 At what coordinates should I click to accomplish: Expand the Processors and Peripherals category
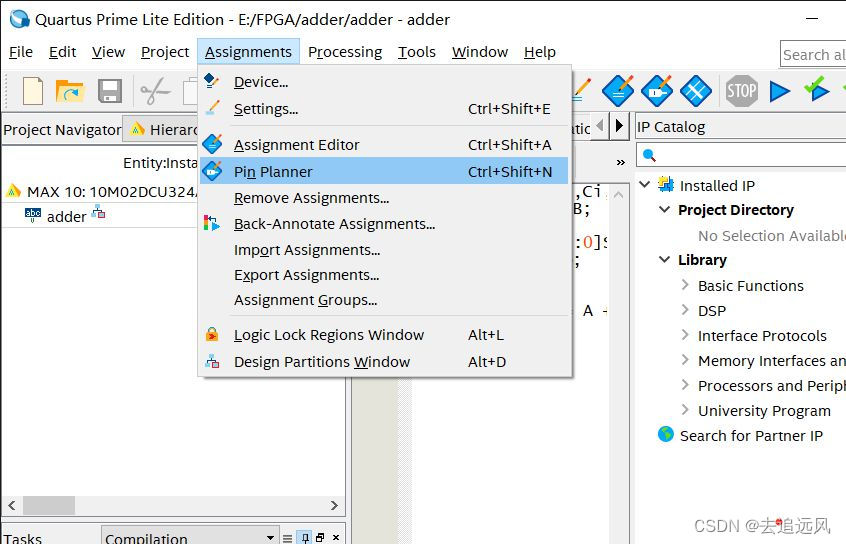pos(685,385)
